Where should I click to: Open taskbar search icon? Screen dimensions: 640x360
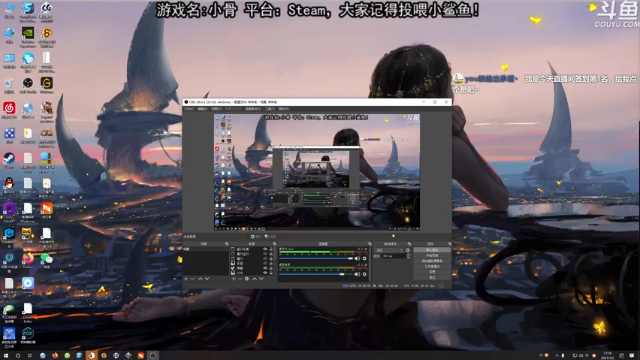18,356
